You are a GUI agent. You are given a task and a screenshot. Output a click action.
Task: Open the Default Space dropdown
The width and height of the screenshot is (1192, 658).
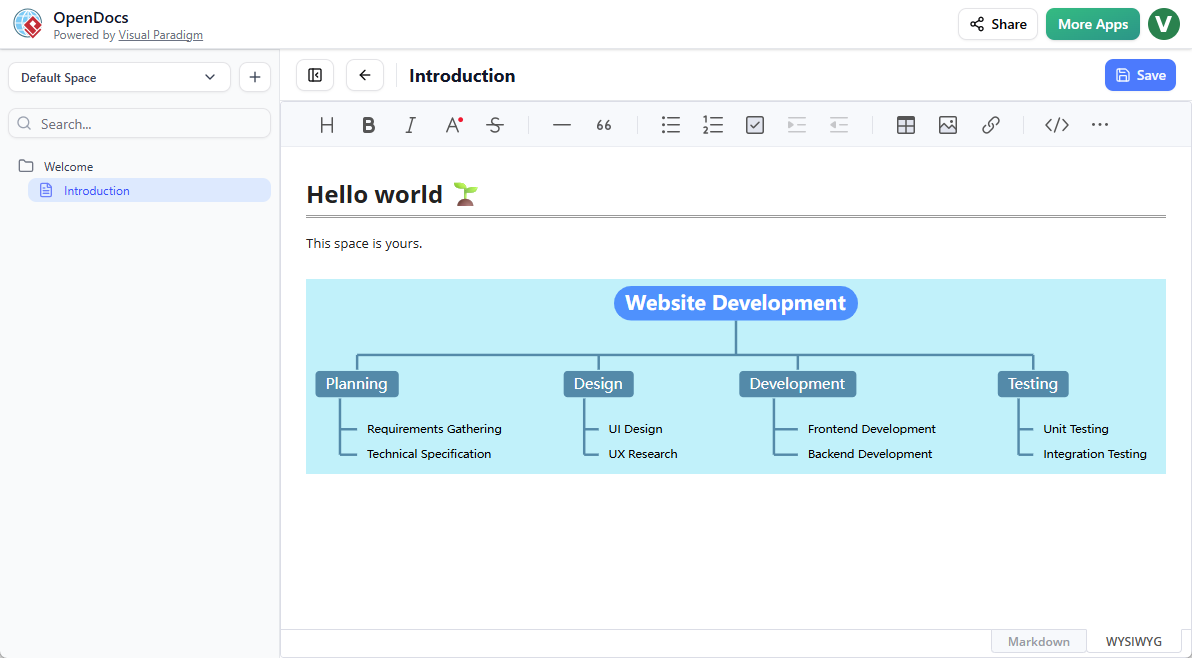pyautogui.click(x=118, y=76)
